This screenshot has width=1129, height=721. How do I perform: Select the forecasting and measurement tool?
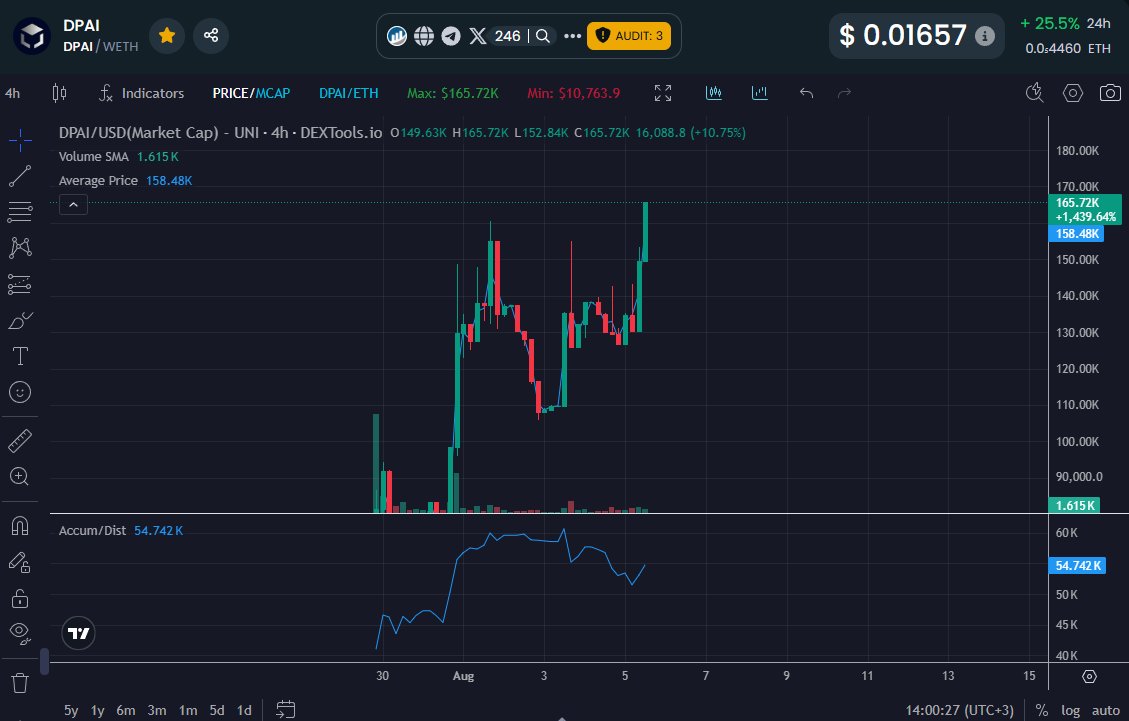20,285
